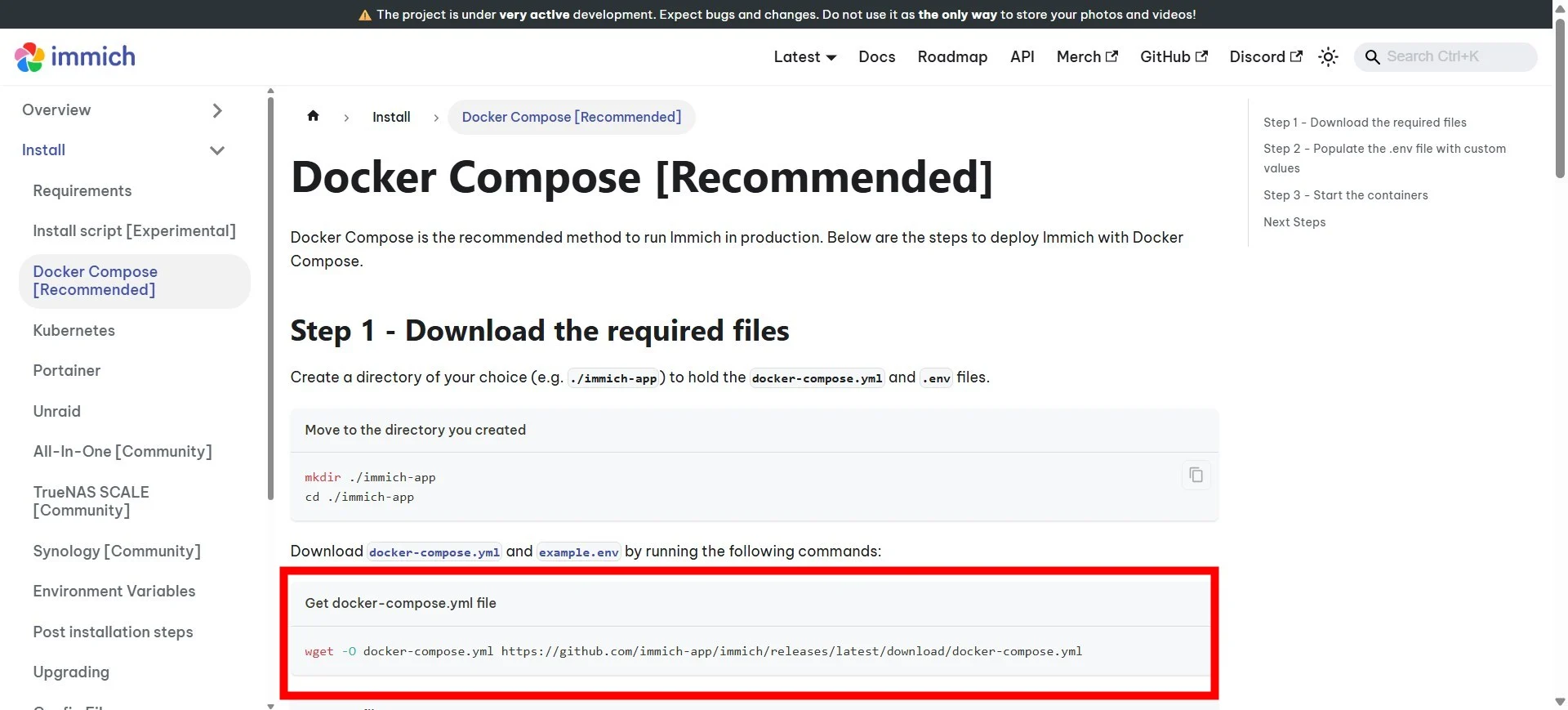The width and height of the screenshot is (1568, 710).
Task: Click the magnifier search icon
Action: 1373,57
